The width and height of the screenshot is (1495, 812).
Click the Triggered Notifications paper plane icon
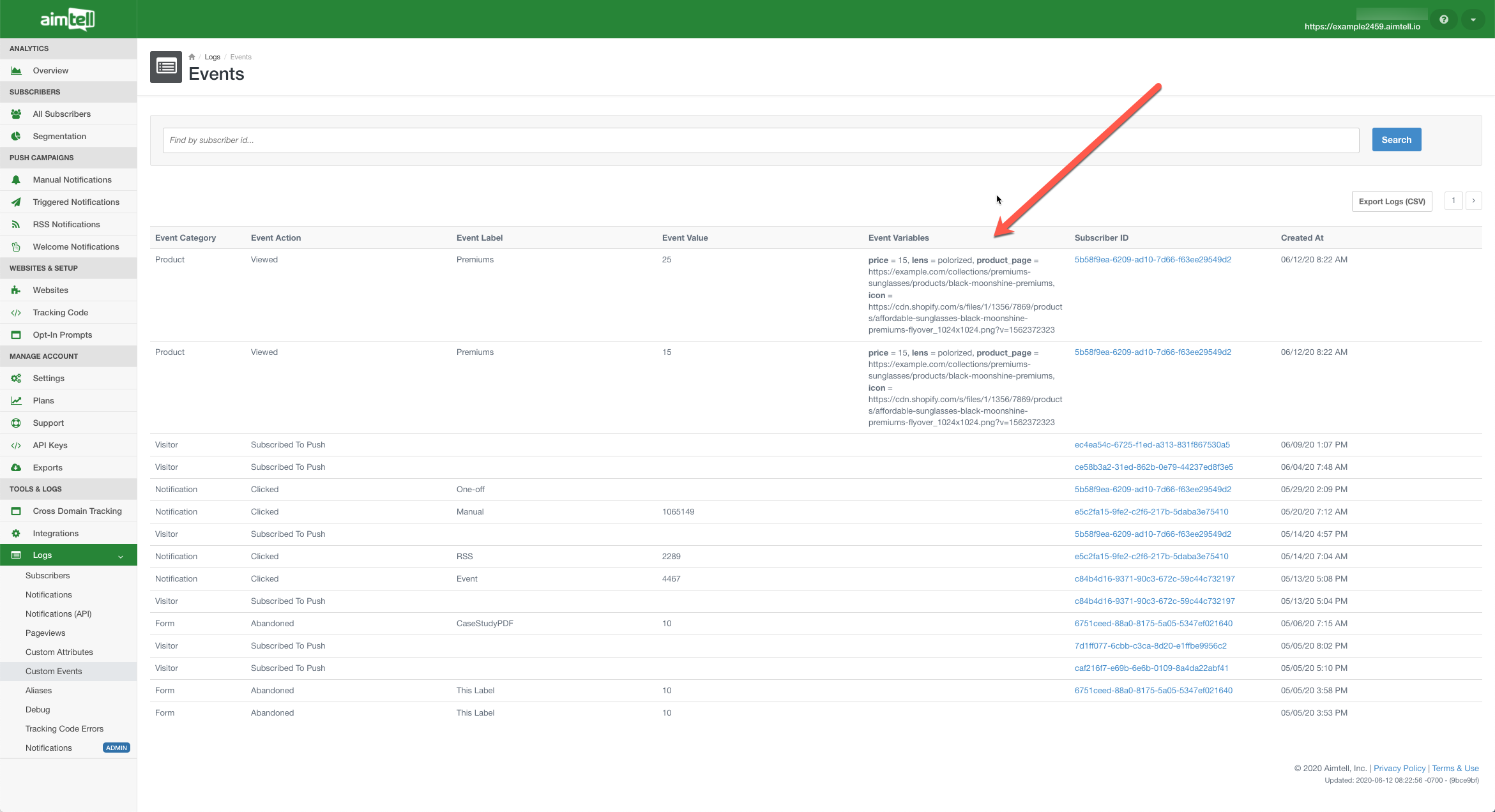point(16,202)
